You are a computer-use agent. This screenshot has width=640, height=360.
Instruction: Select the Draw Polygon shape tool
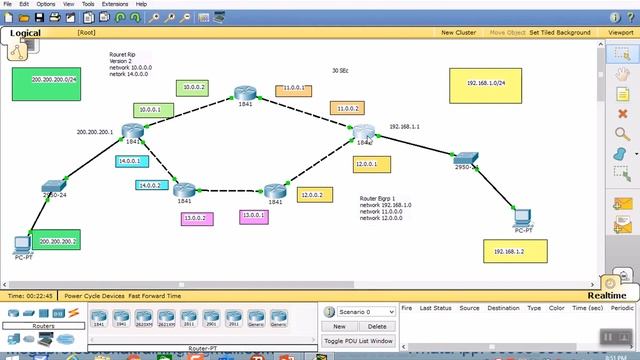pos(620,154)
